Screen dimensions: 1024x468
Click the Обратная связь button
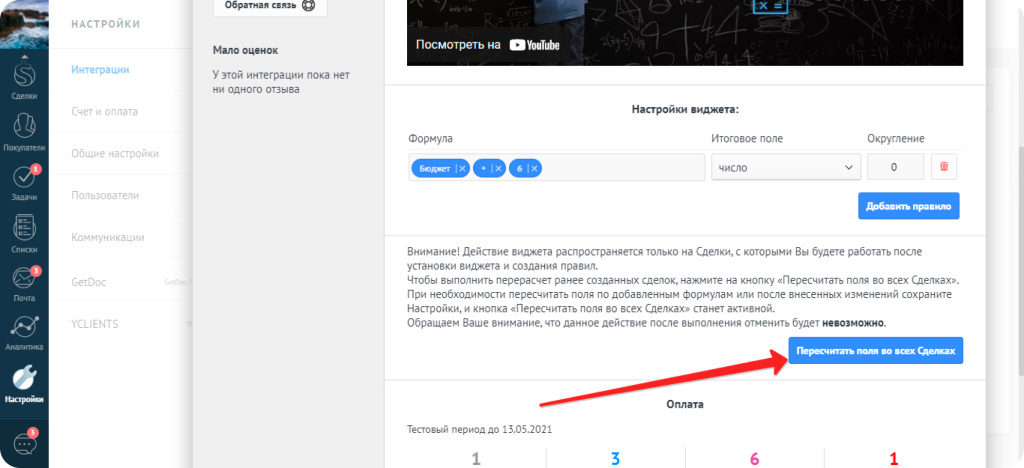(x=270, y=5)
